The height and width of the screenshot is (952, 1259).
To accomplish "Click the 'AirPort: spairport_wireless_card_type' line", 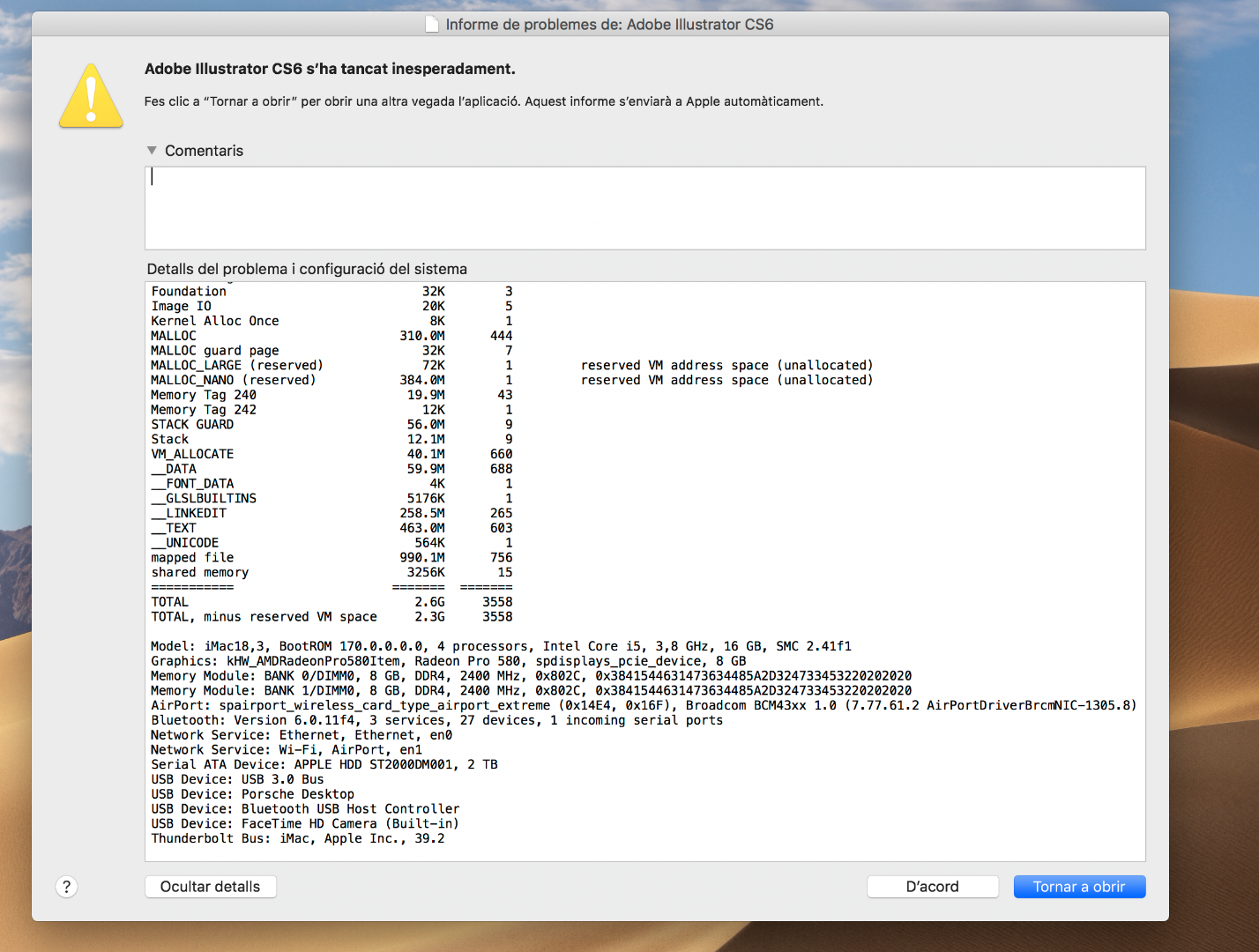I will pos(644,706).
